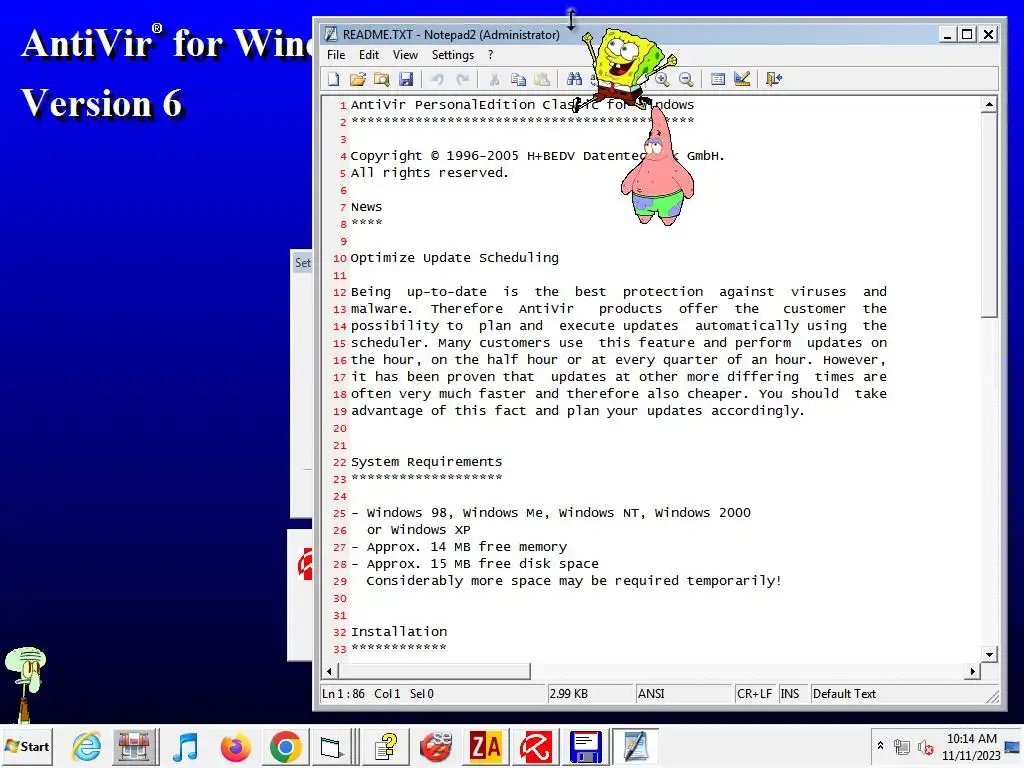Click the Open file folder icon

coord(357,79)
